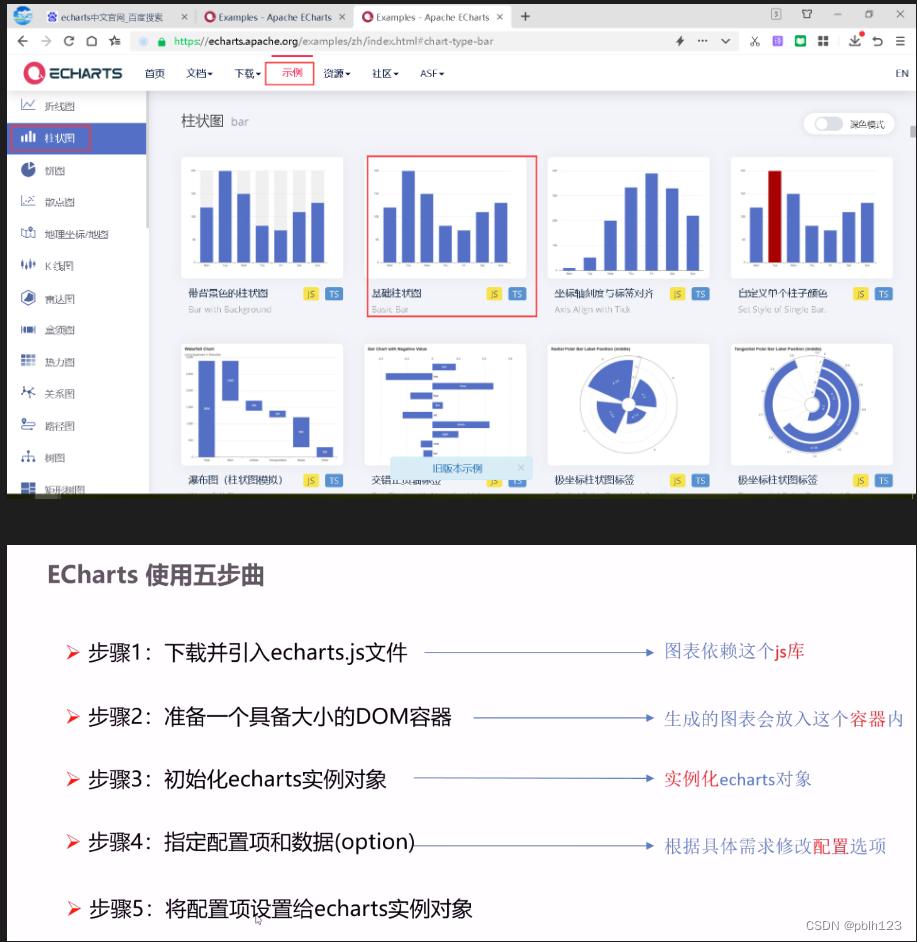Select 雷达图 radar chart in the sidebar
Screen dimensions: 917x942
click(x=76, y=299)
